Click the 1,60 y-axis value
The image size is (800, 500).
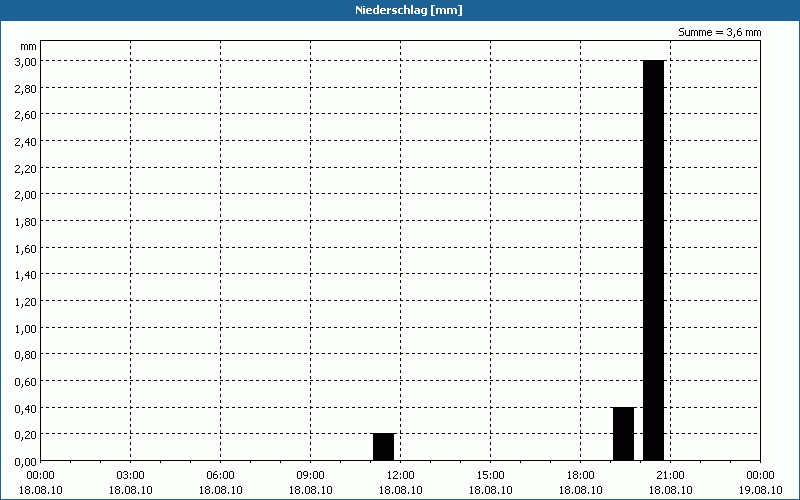pyautogui.click(x=26, y=248)
